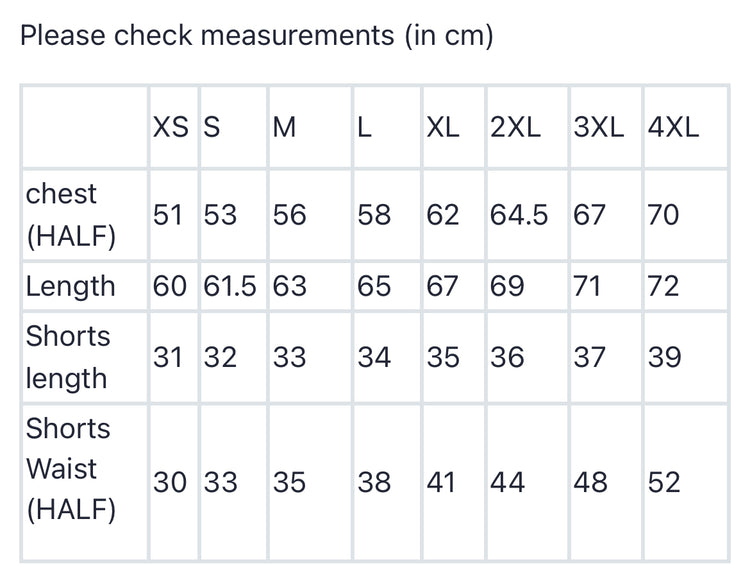
Task: Click the 4XL size column header
Action: pos(673,127)
